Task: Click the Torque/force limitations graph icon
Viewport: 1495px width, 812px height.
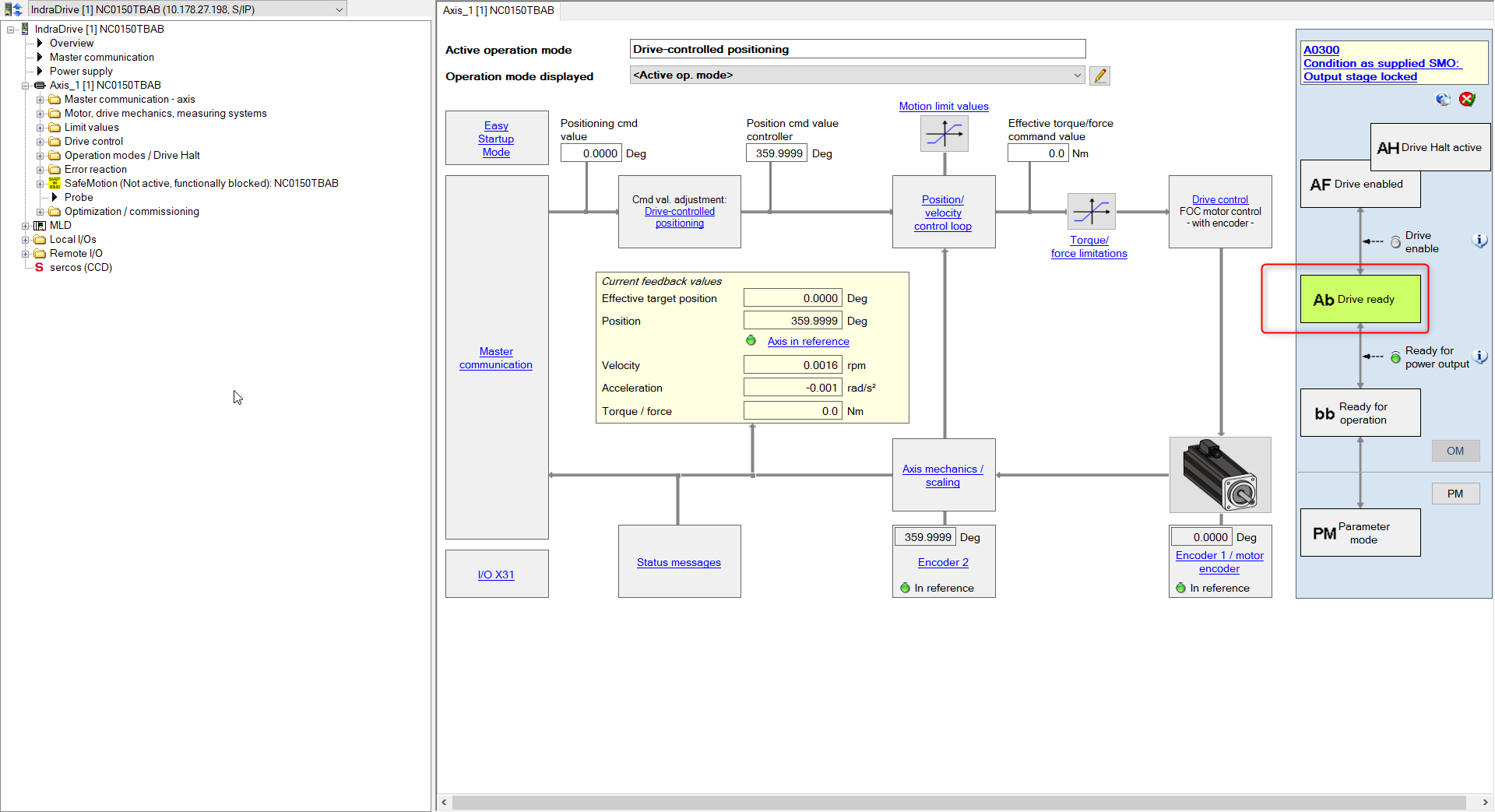Action: pyautogui.click(x=1091, y=211)
